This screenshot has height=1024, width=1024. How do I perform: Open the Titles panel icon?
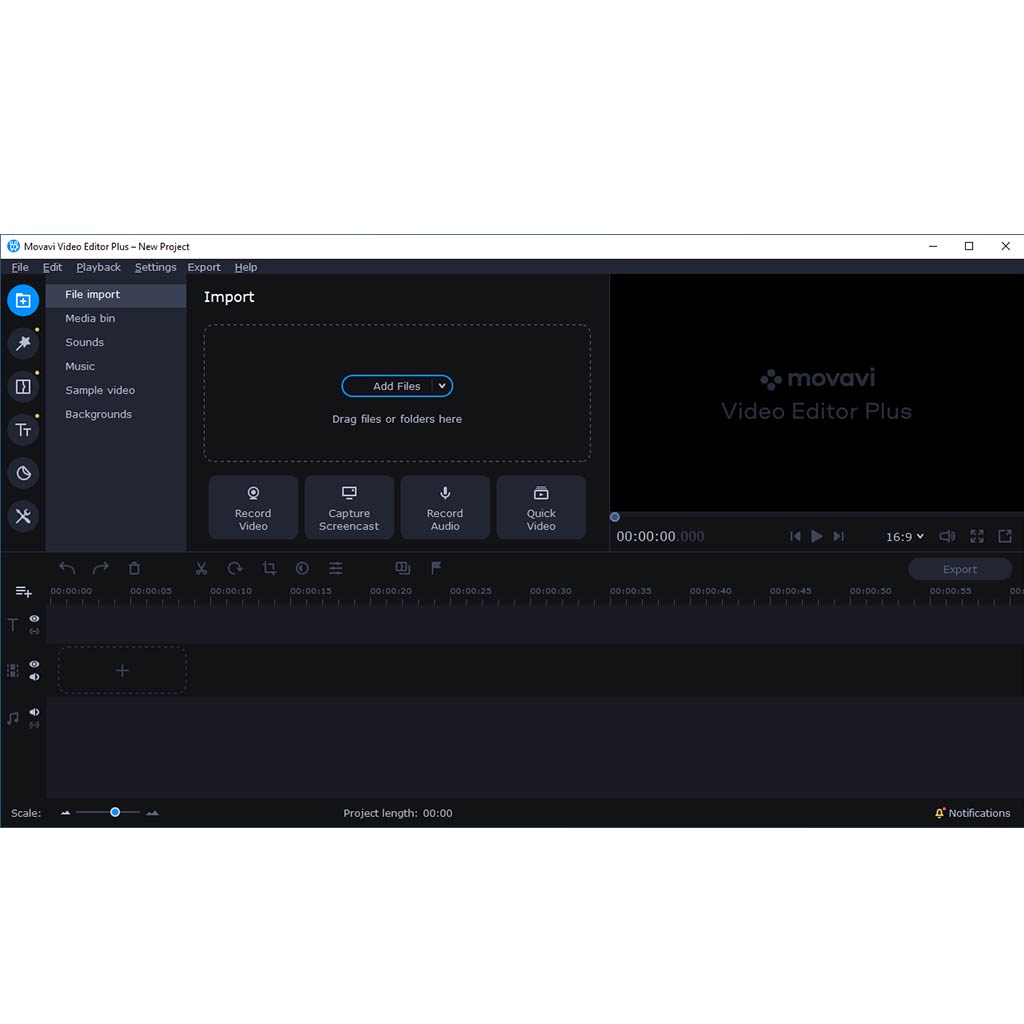(23, 430)
